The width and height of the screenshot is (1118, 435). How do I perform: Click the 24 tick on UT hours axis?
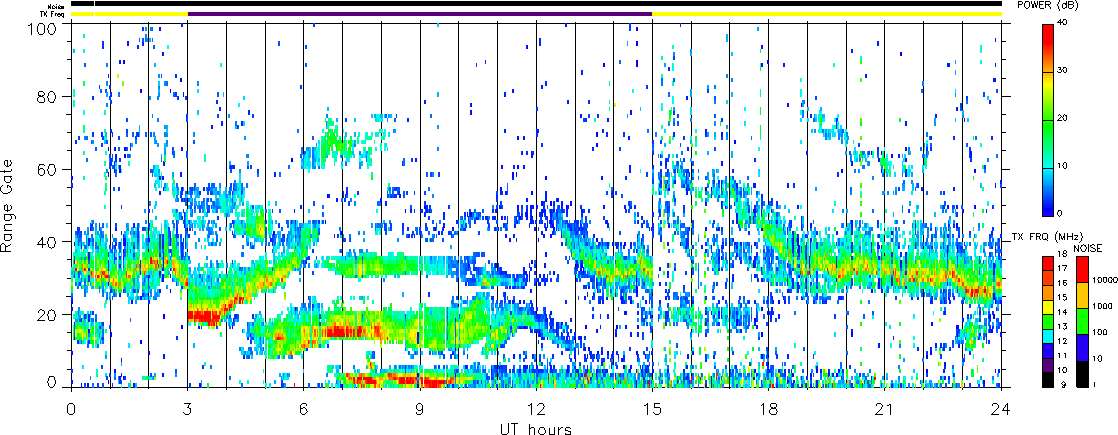[1001, 409]
